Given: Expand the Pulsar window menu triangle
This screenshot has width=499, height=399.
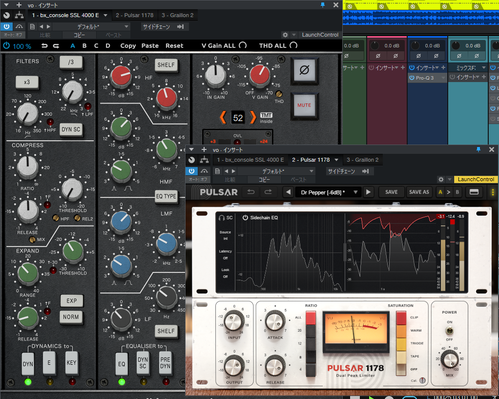Looking at the screenshot, I should pos(191,150).
